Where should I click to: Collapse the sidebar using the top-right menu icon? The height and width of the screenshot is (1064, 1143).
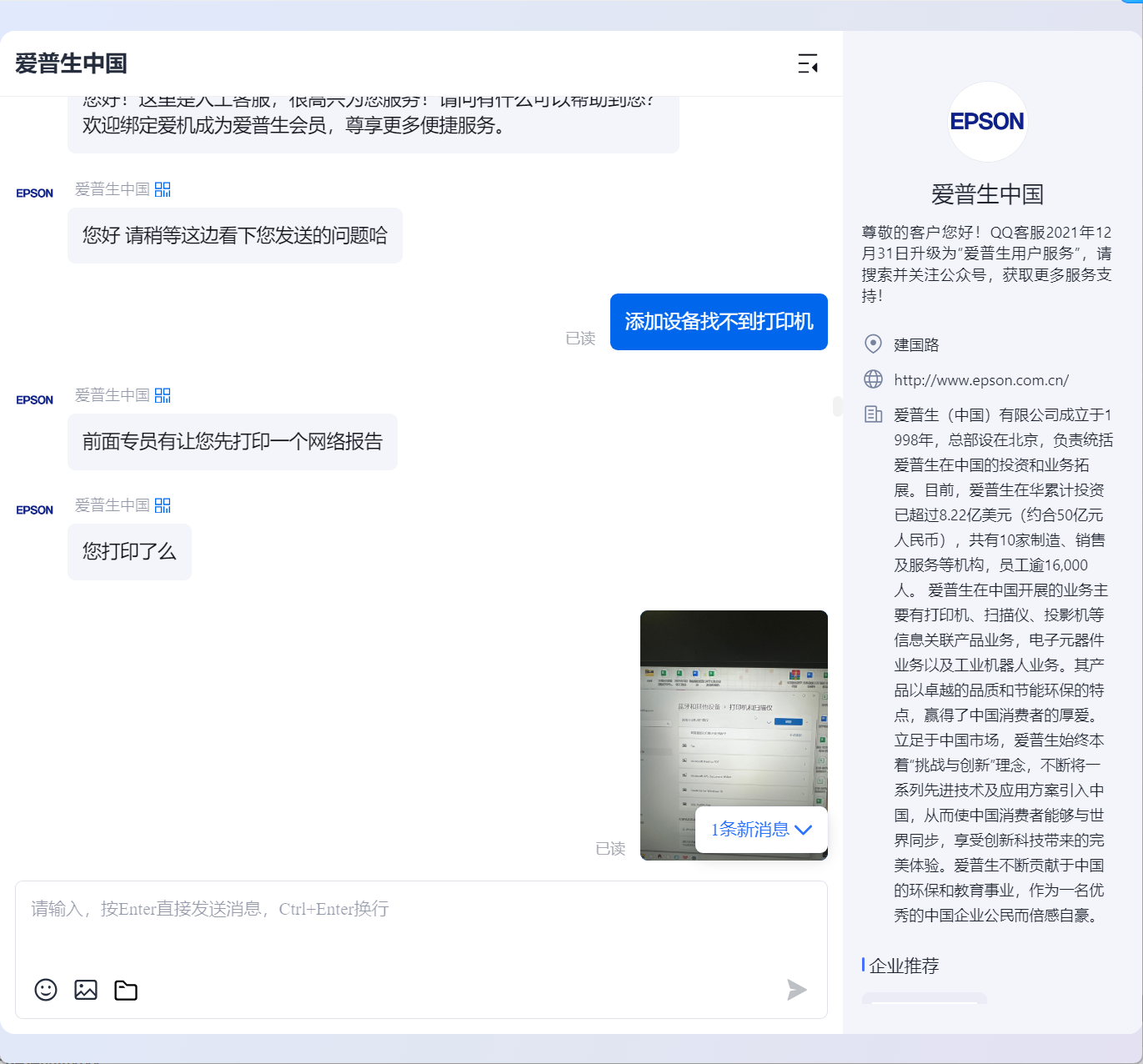[807, 63]
